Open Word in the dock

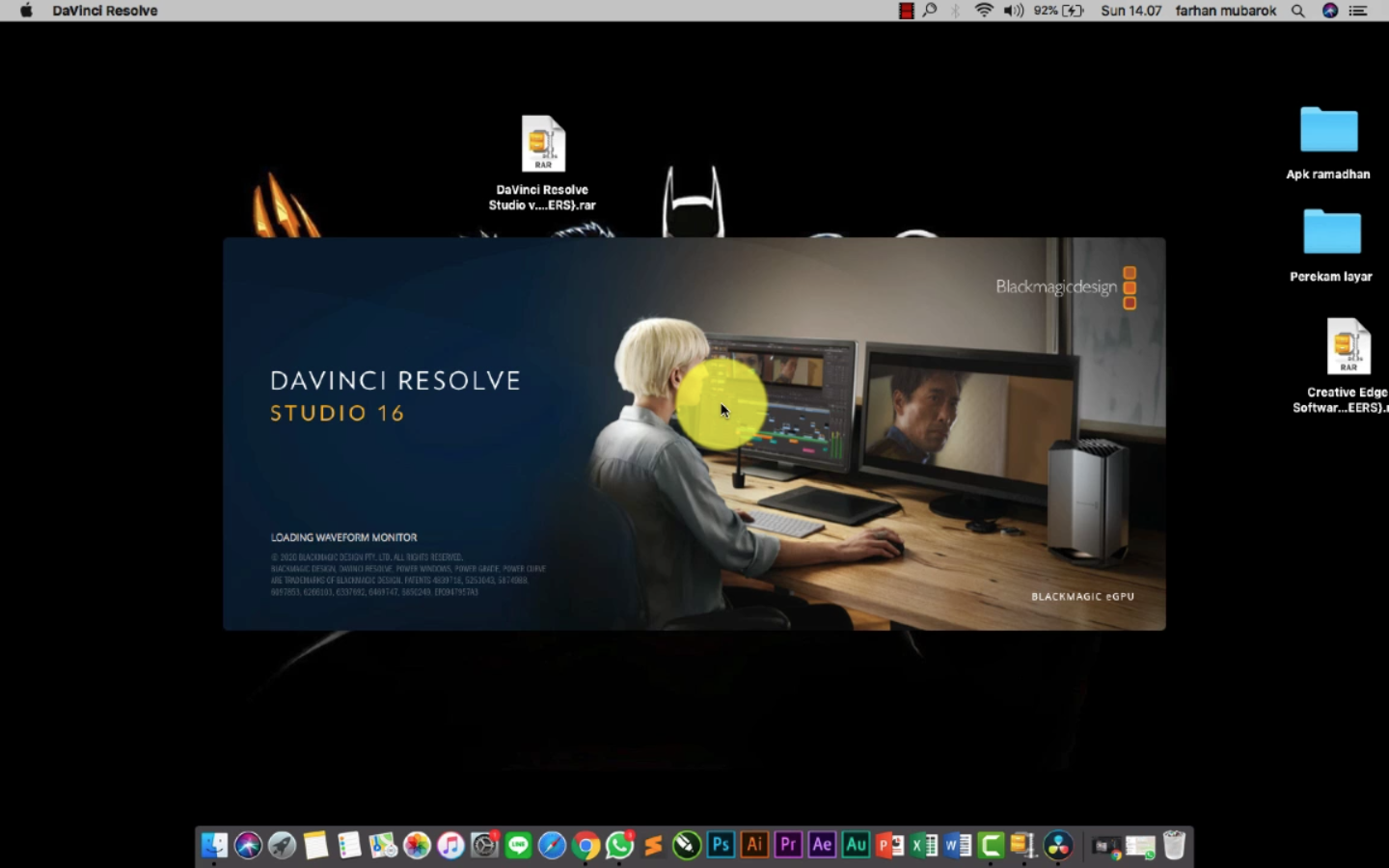pyautogui.click(x=957, y=846)
